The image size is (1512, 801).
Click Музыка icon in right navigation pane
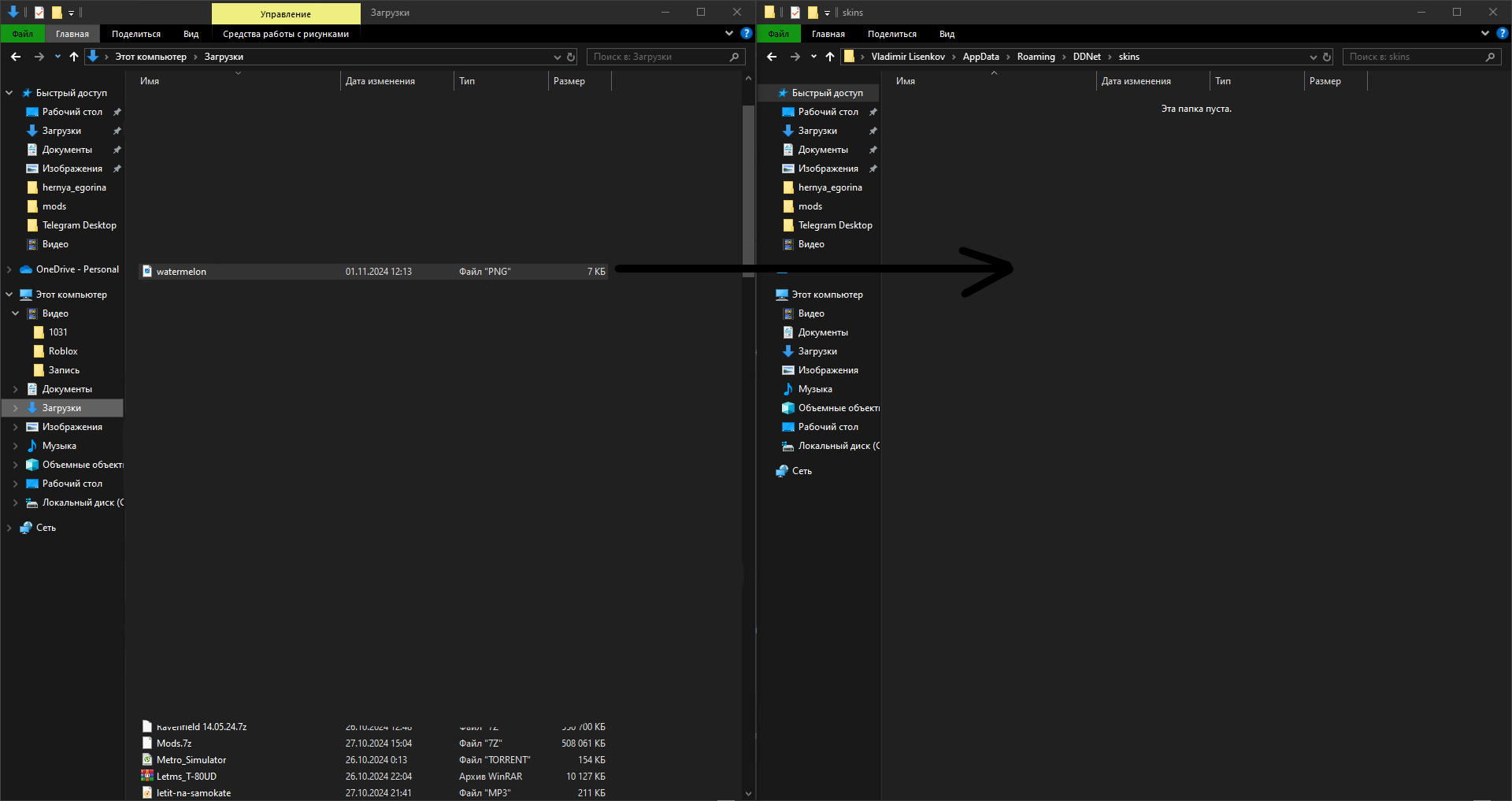787,389
